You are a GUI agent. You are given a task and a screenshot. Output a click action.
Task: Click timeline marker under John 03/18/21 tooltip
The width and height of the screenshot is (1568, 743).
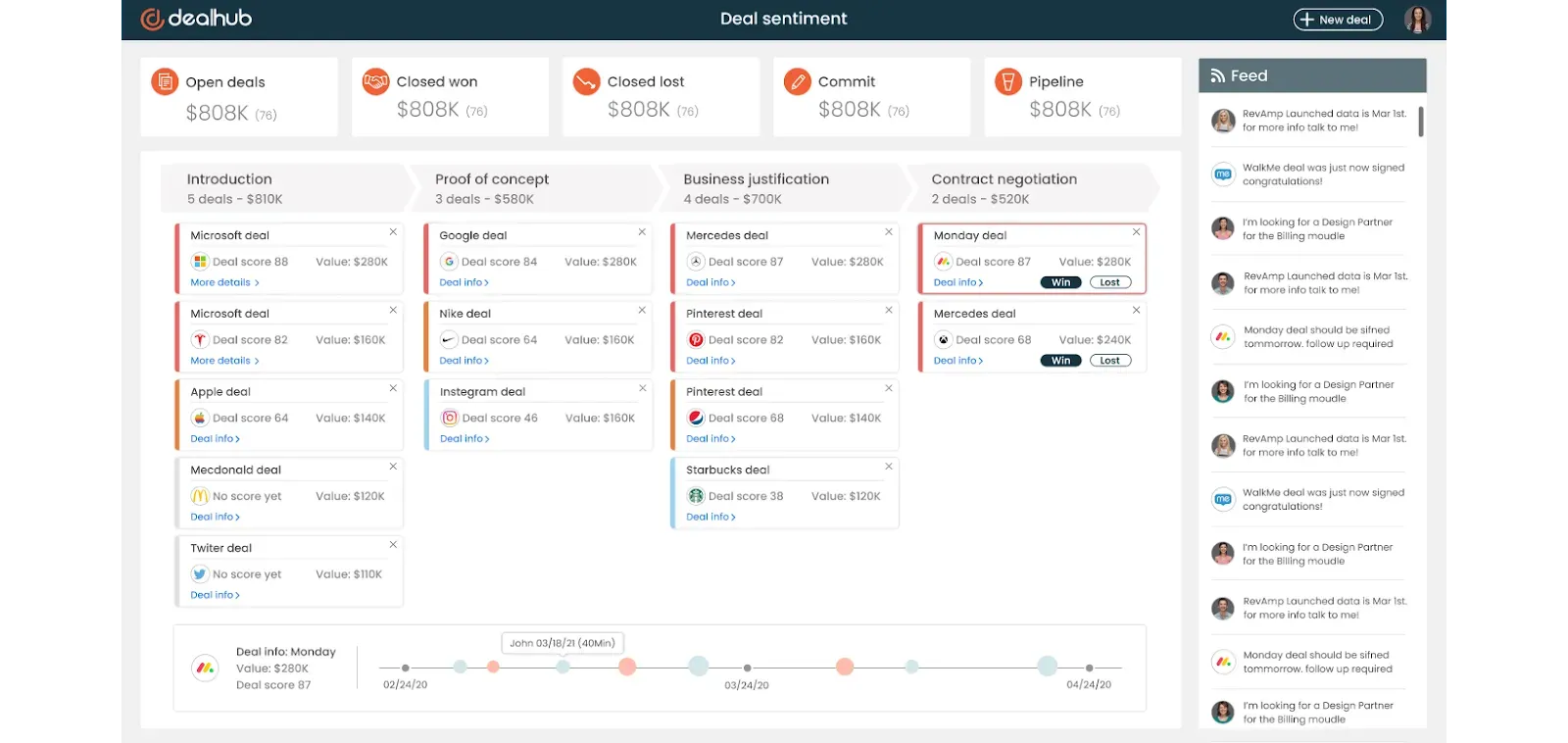pos(563,667)
